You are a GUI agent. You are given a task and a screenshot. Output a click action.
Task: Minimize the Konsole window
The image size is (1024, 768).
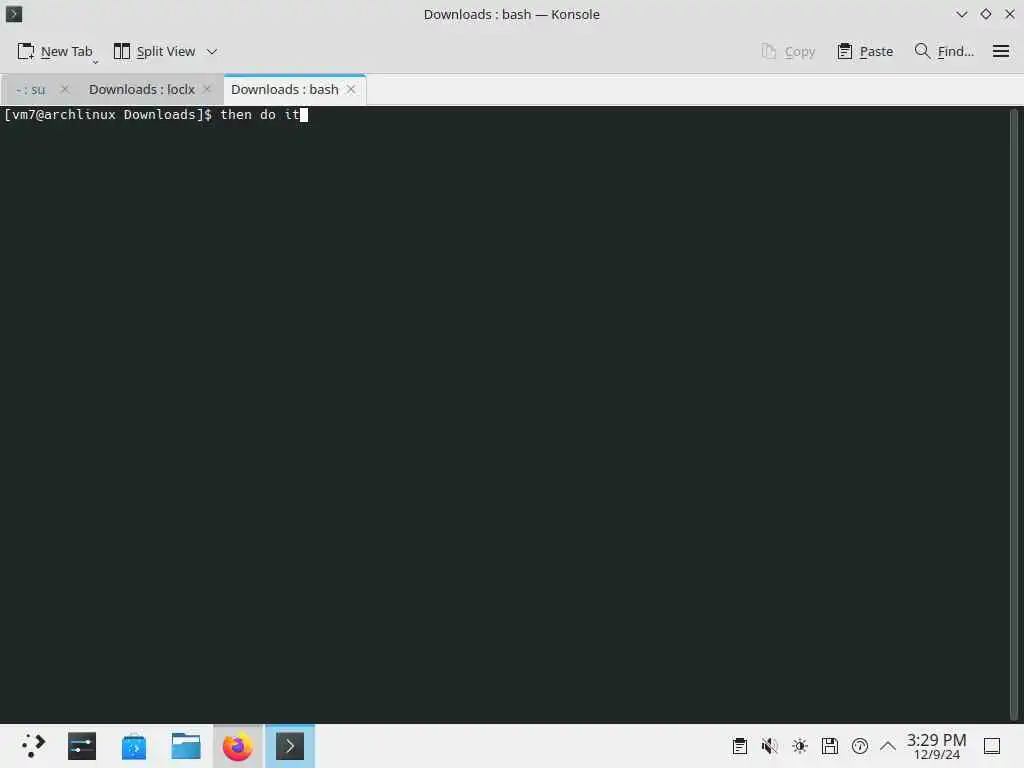pyautogui.click(x=961, y=14)
